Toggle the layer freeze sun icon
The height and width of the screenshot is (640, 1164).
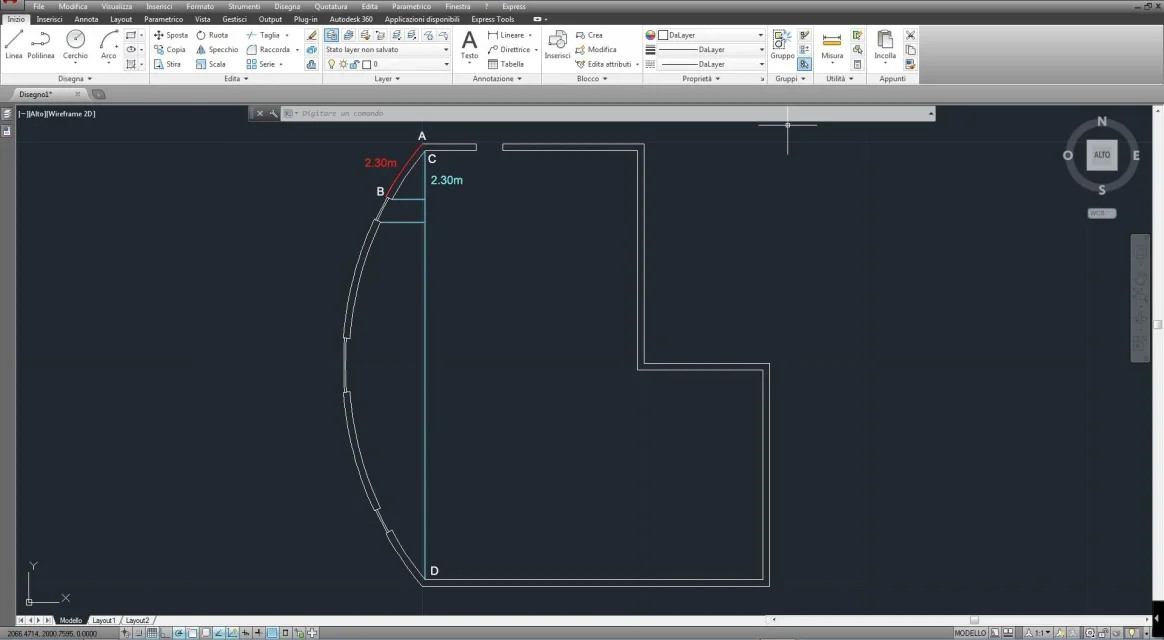tap(343, 65)
